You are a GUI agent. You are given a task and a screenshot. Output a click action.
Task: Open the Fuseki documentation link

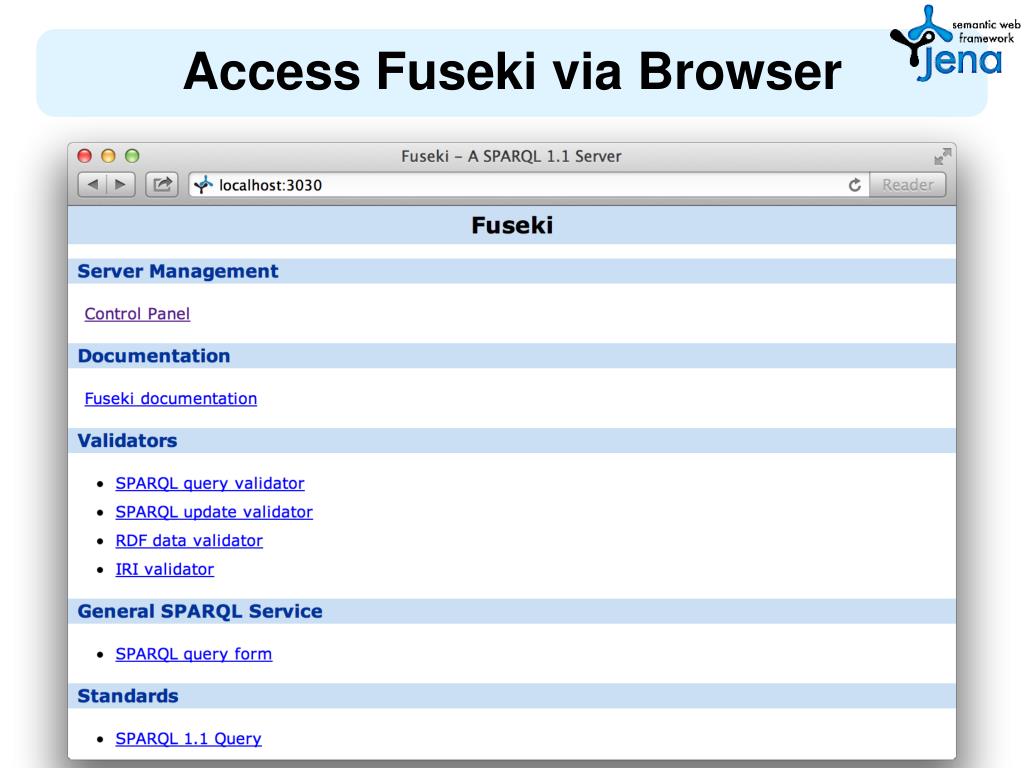pyautogui.click(x=170, y=399)
